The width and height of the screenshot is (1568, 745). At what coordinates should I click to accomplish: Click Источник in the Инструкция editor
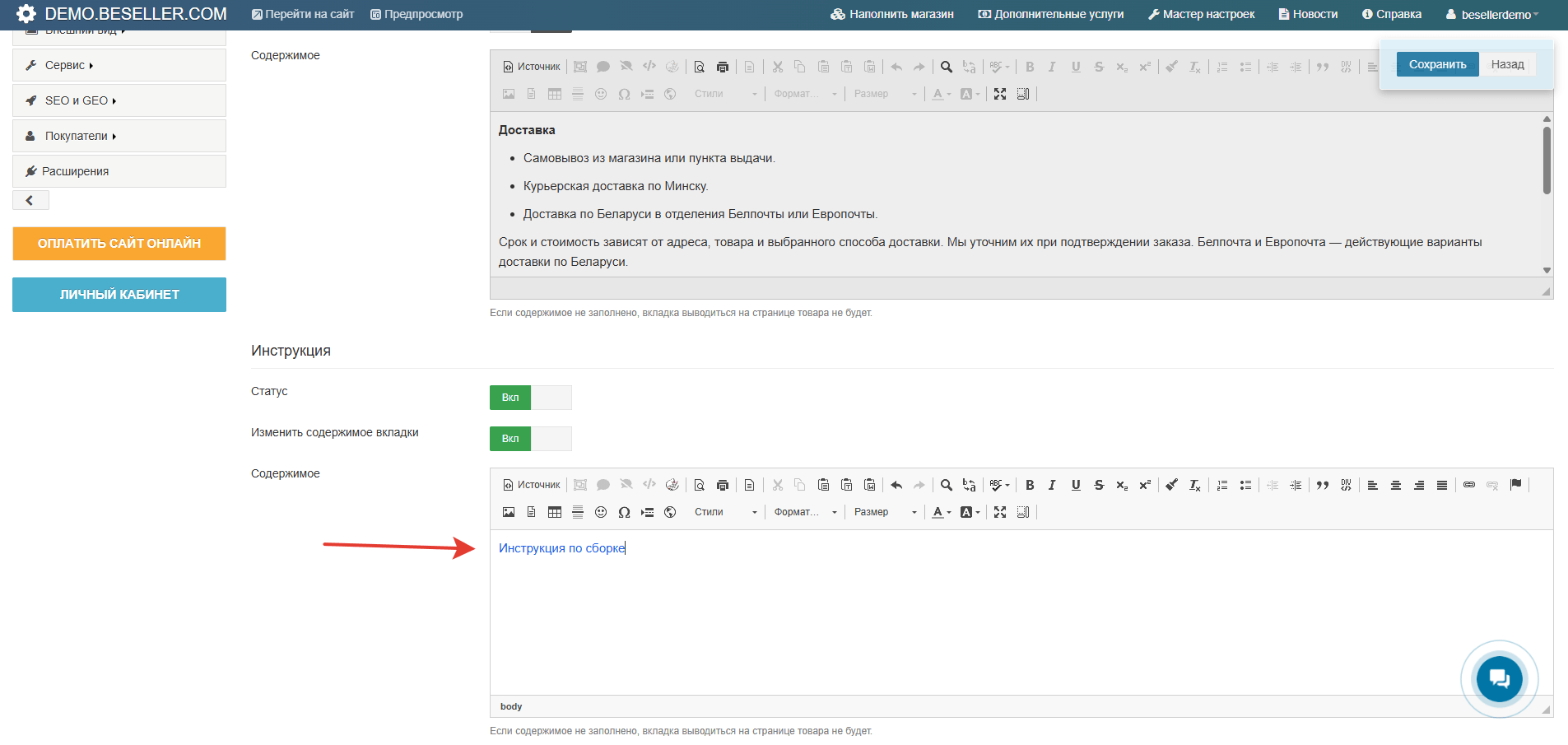tap(532, 485)
